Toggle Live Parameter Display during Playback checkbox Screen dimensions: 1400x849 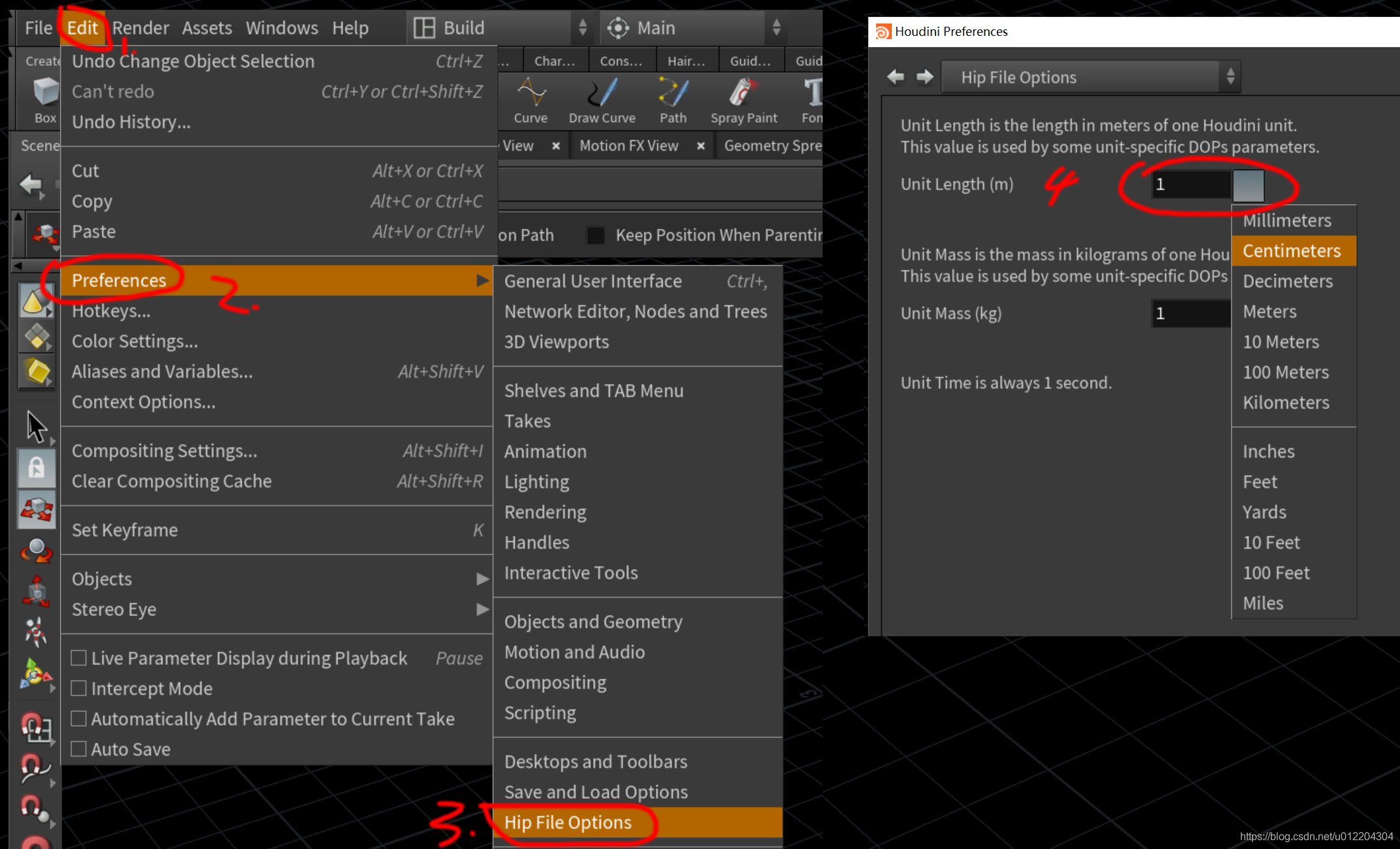(79, 658)
